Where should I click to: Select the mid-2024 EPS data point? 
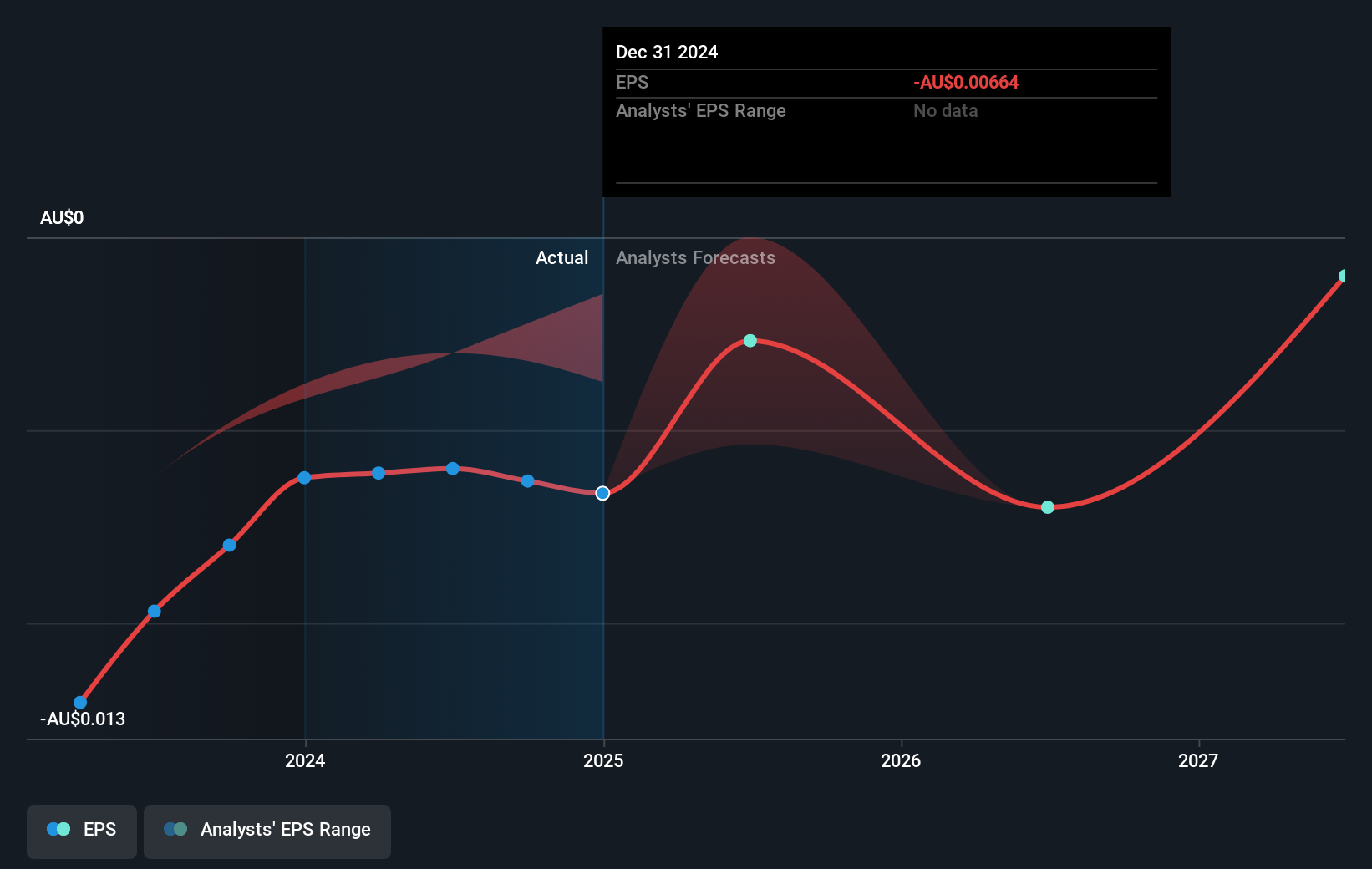click(452, 468)
